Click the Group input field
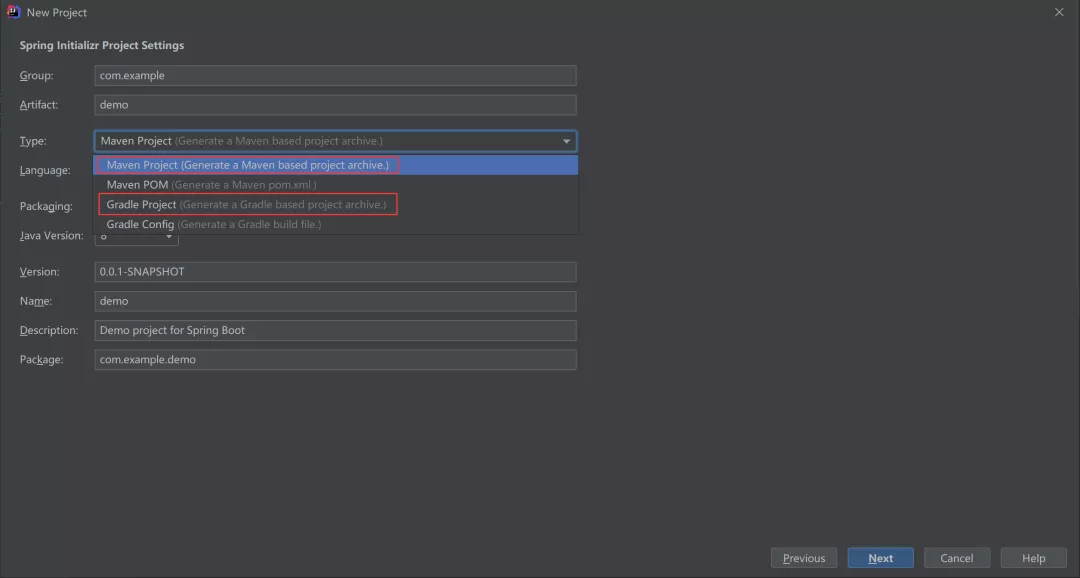Screen dimensions: 1080x578 pos(335,75)
